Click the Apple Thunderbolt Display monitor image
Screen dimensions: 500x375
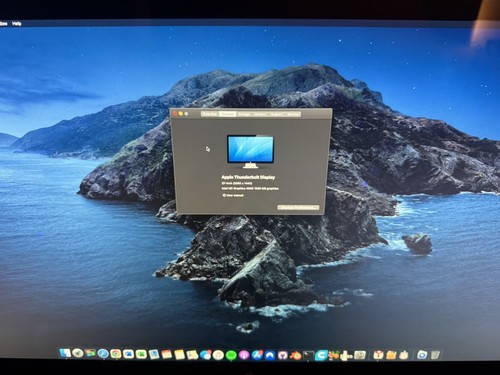[x=250, y=151]
